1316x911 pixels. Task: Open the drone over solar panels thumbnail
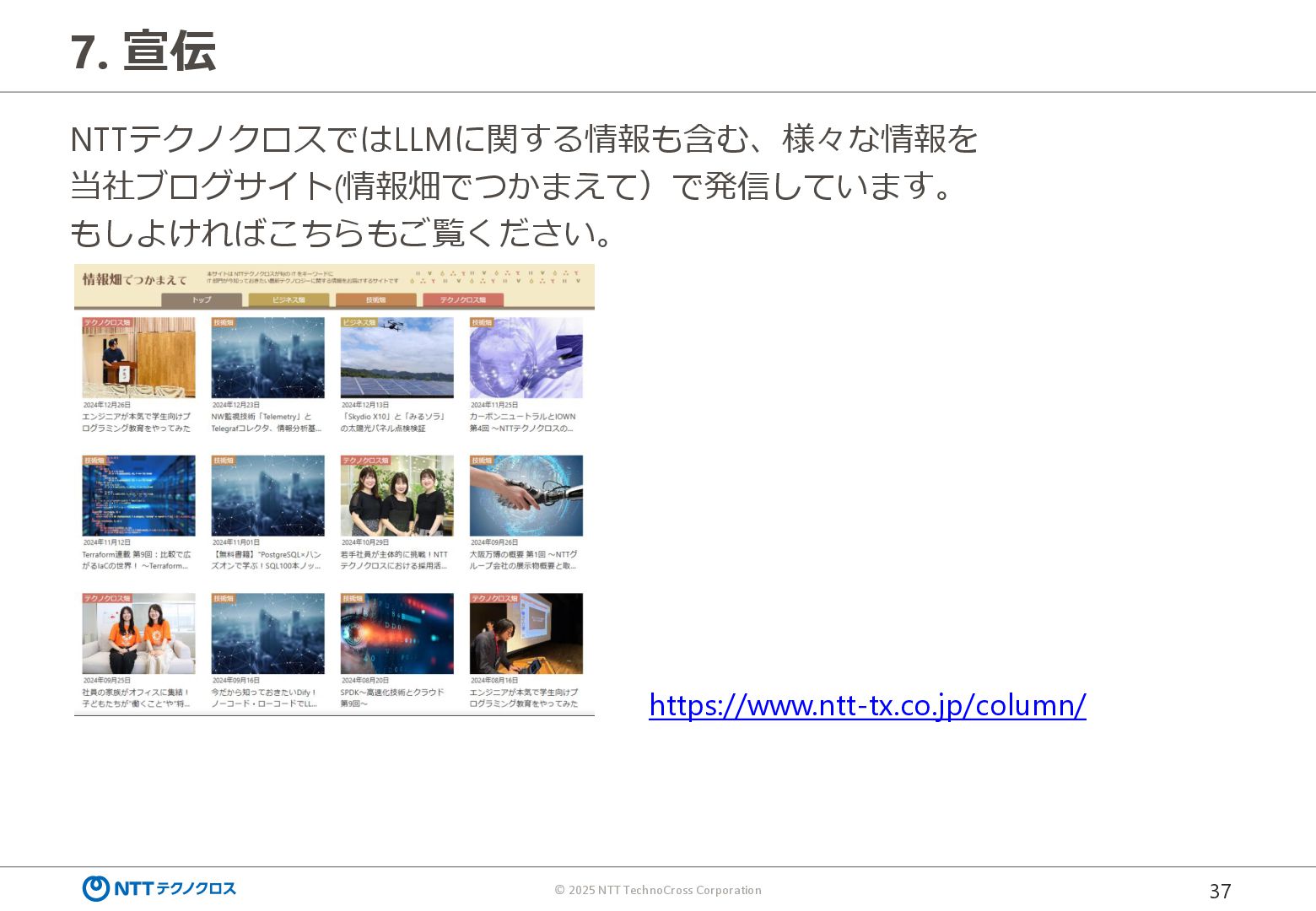[396, 358]
